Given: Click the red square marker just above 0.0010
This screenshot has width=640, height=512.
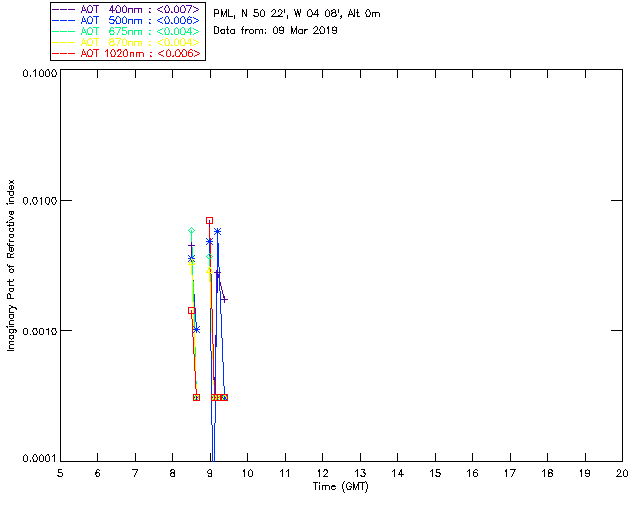Looking at the screenshot, I should (x=191, y=311).
